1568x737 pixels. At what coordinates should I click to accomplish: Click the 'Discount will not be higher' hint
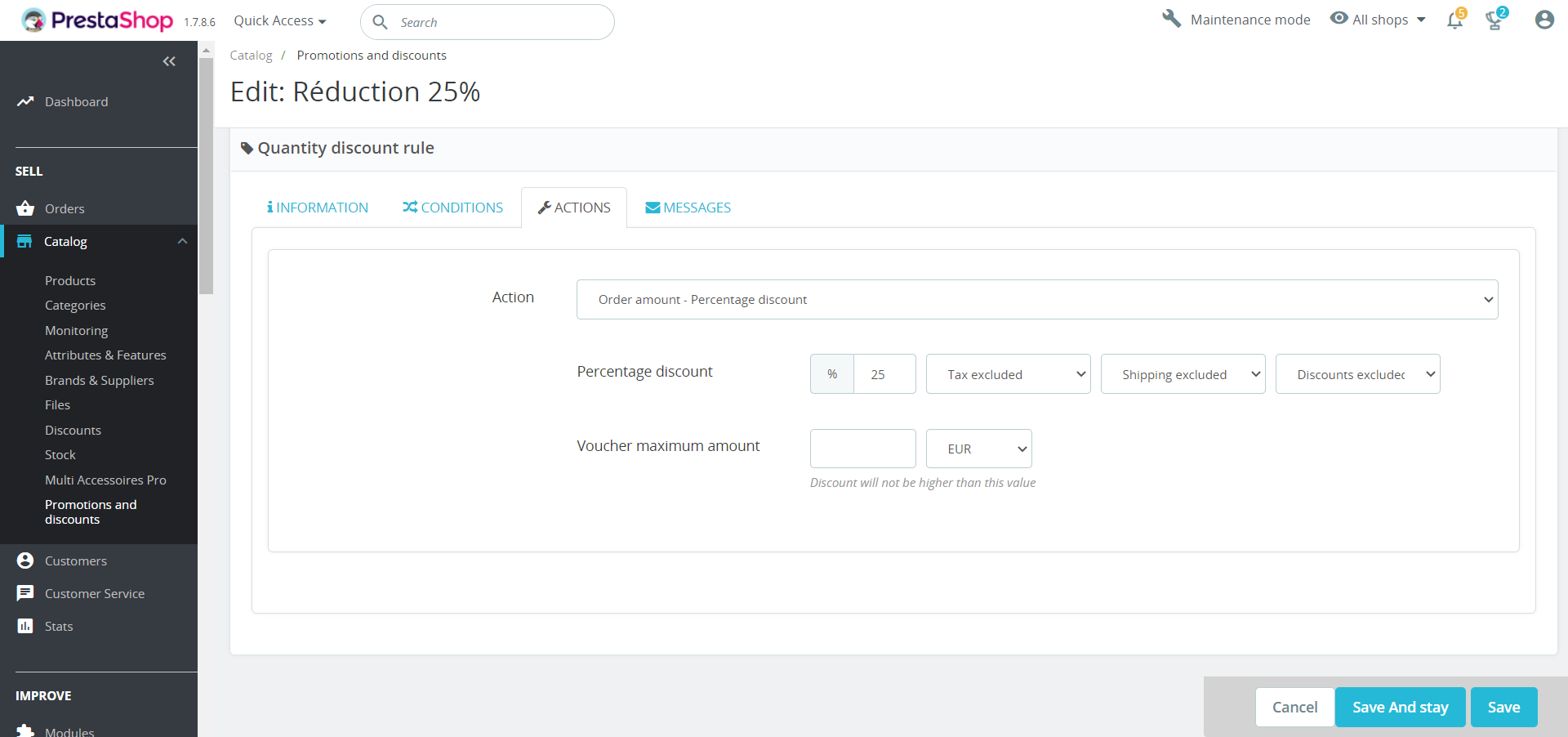coord(923,483)
